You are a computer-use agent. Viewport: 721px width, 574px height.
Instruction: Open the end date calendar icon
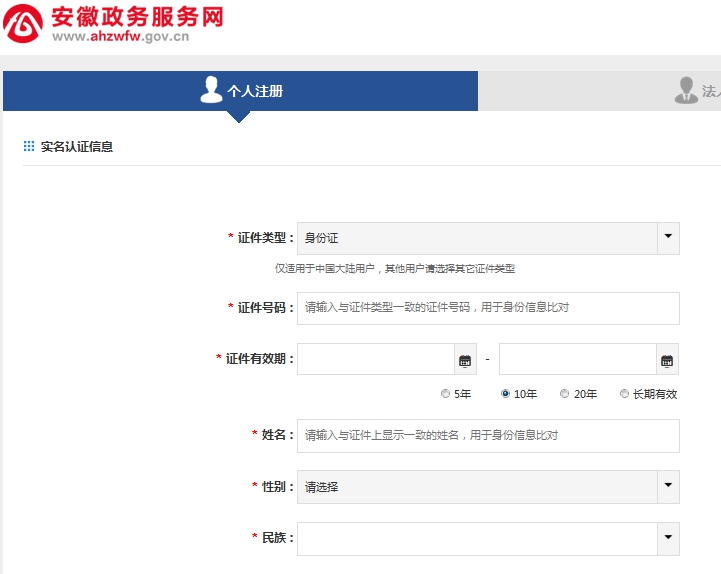tap(667, 360)
